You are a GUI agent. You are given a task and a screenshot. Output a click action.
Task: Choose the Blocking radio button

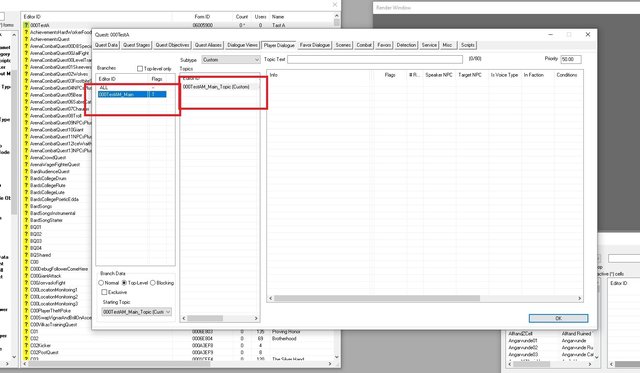(x=153, y=283)
